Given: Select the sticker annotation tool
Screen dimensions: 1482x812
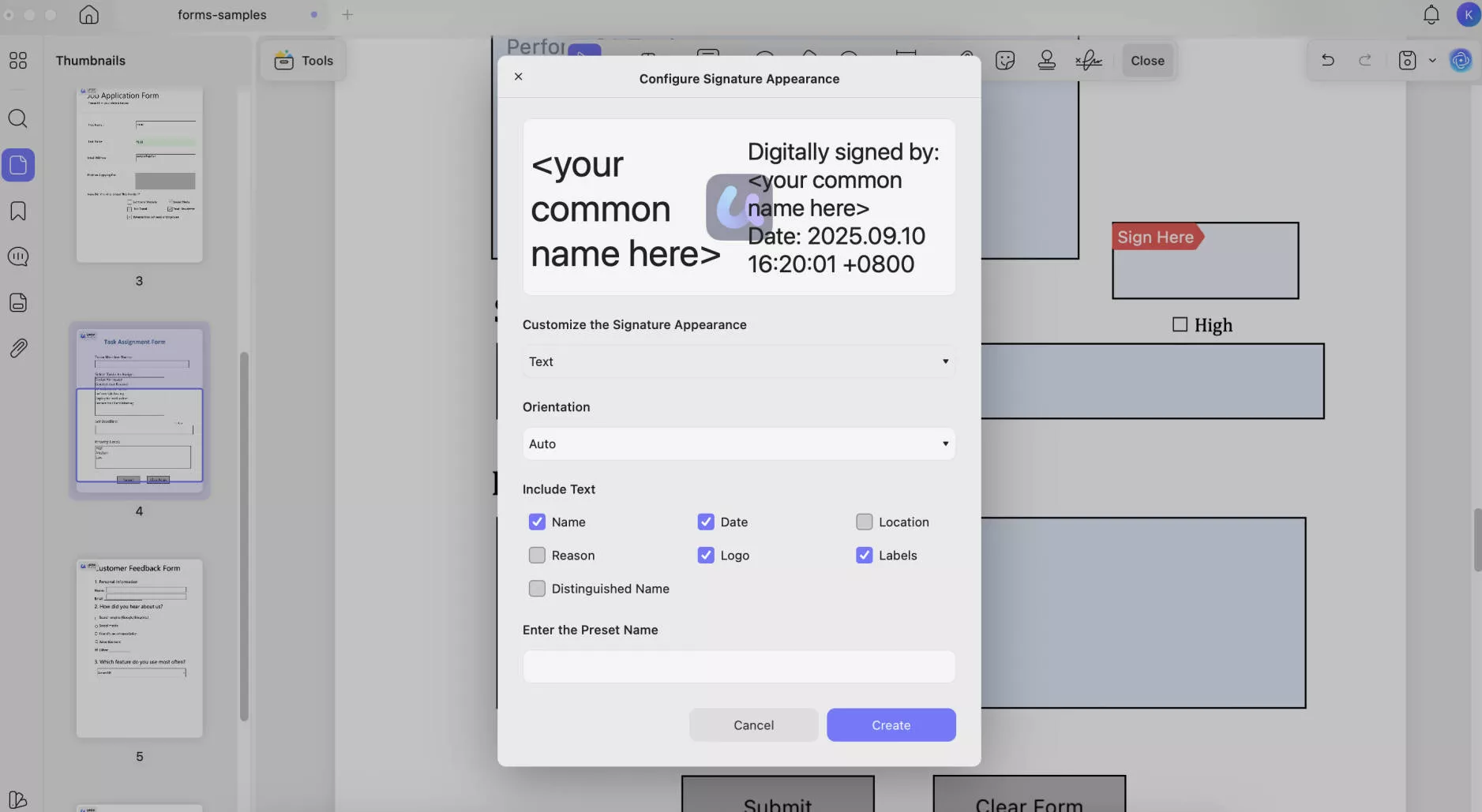Looking at the screenshot, I should [x=1005, y=60].
